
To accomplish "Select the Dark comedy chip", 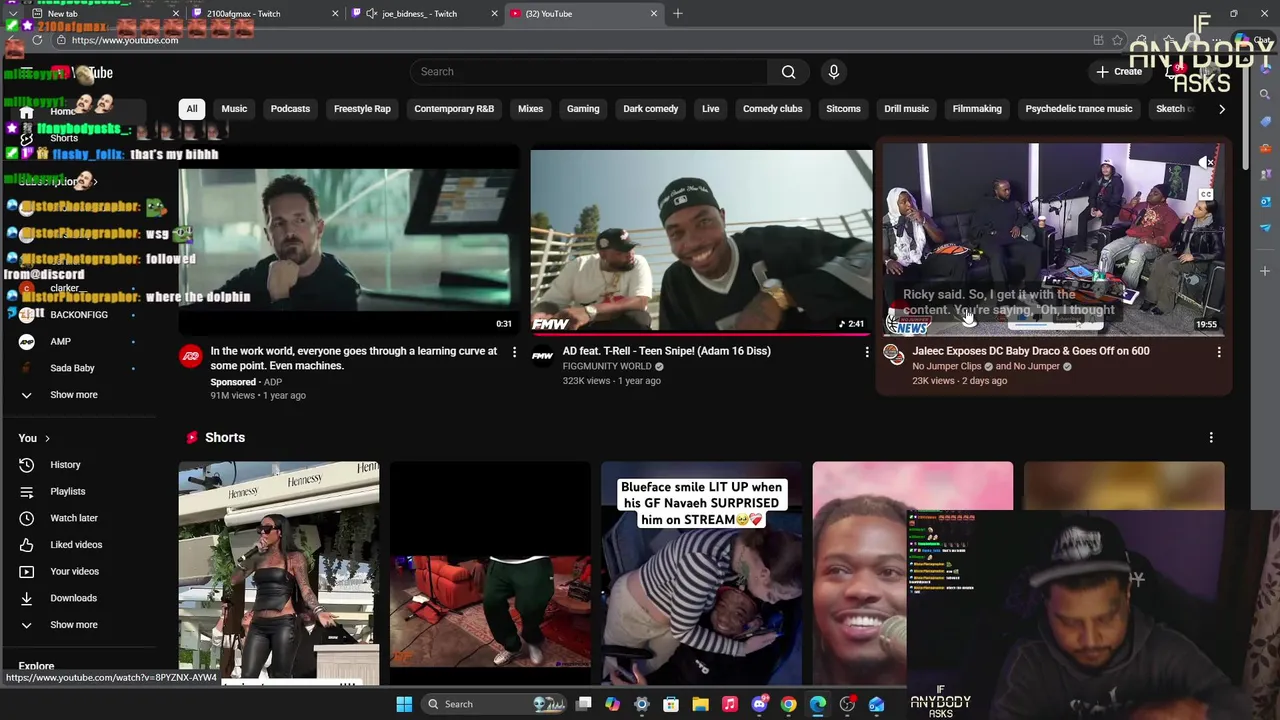I will point(651,109).
